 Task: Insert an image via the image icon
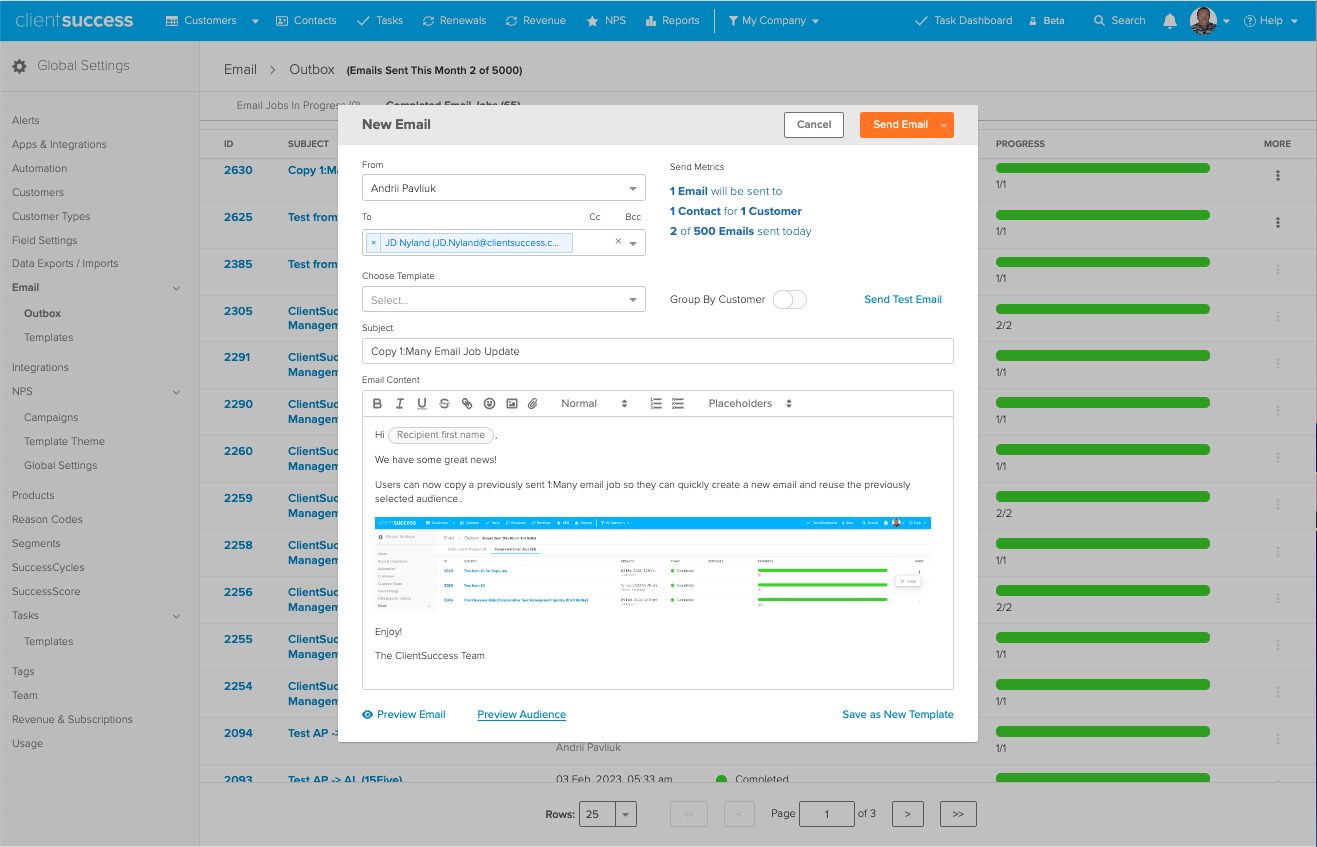click(x=512, y=404)
